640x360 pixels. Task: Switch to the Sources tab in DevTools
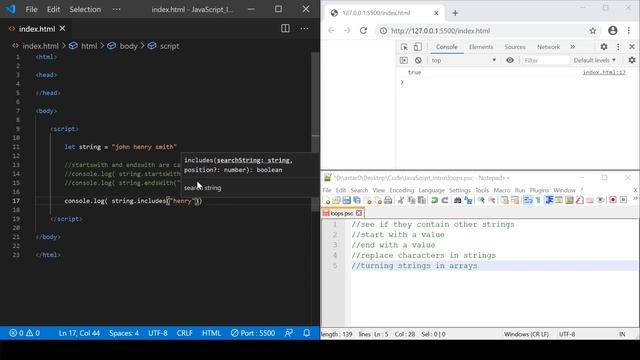pos(515,47)
